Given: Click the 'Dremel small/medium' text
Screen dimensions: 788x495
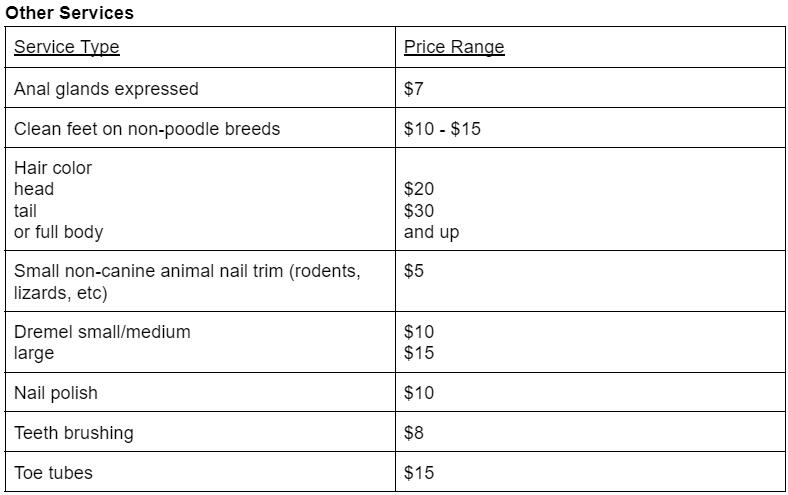Looking at the screenshot, I should pos(102,332).
